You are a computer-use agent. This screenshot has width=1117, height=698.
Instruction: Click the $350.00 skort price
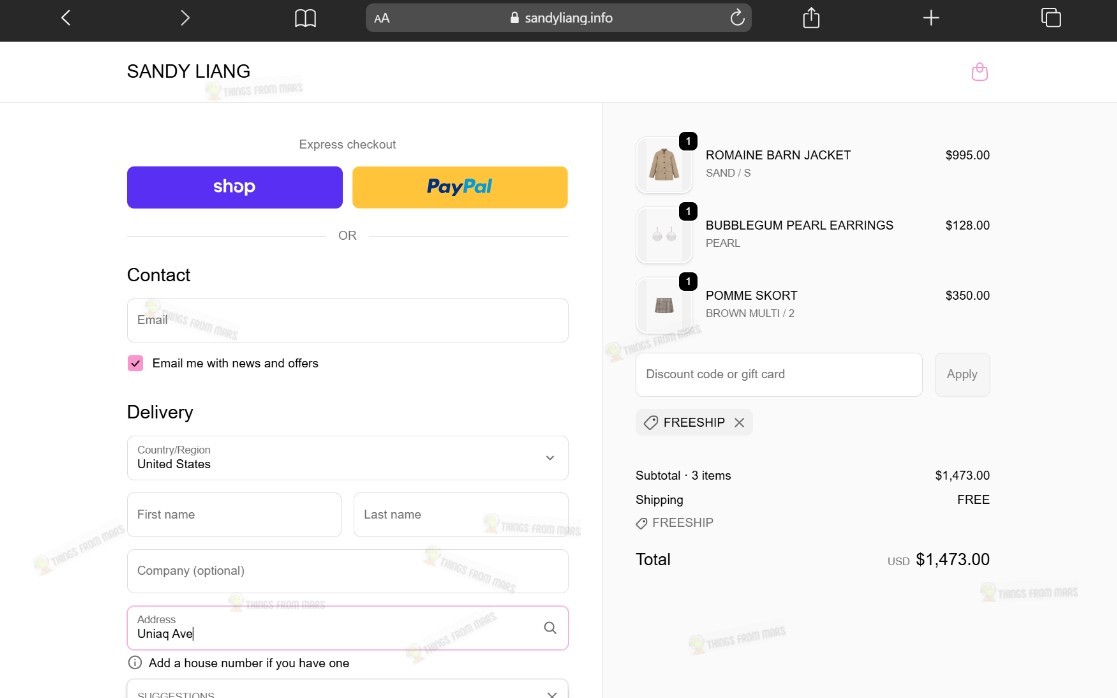(x=967, y=296)
